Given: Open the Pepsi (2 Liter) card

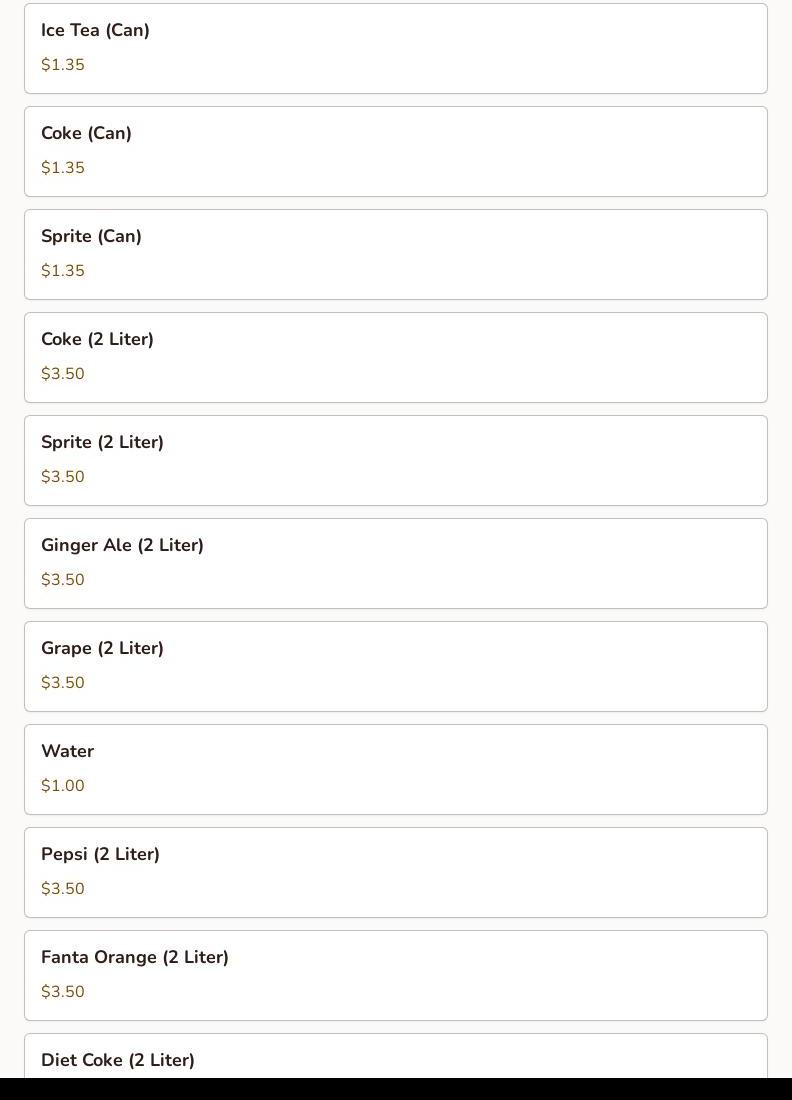Looking at the screenshot, I should point(395,872).
